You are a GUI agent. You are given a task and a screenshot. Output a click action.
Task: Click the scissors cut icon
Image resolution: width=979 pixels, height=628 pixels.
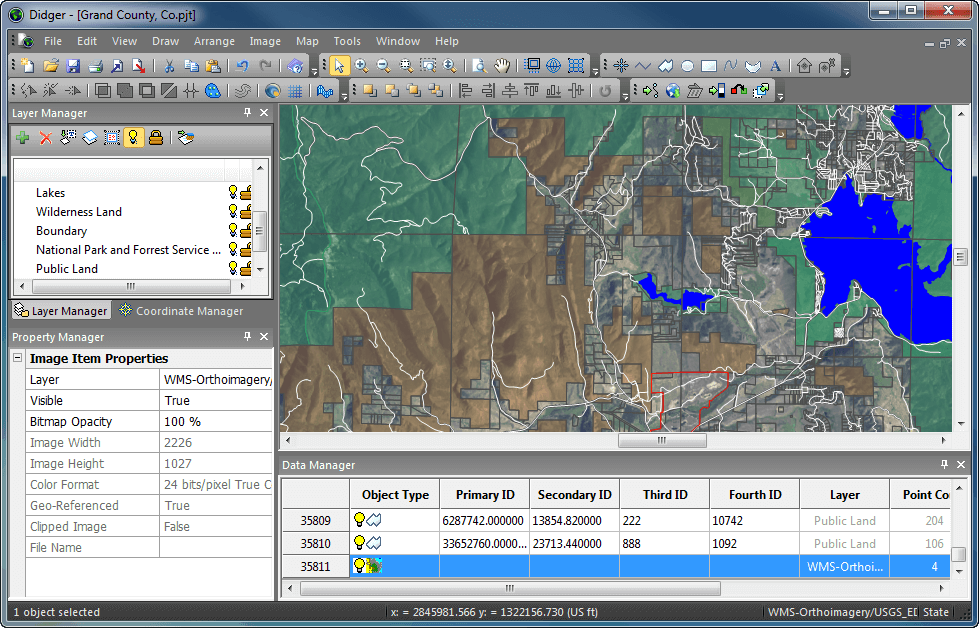tap(169, 66)
